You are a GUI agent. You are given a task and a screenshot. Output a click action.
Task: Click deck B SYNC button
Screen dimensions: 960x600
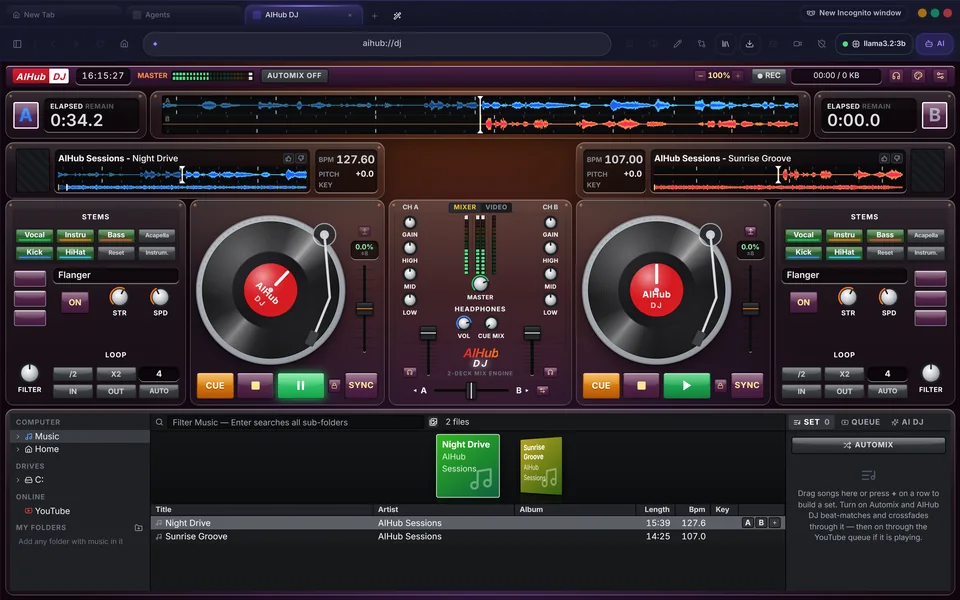point(747,386)
